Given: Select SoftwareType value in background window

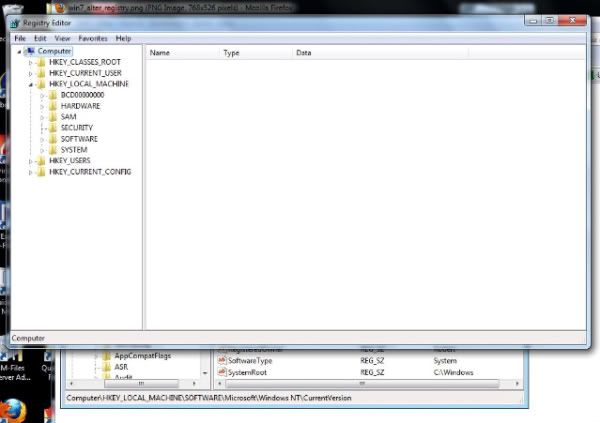Looking at the screenshot, I should (x=250, y=361).
